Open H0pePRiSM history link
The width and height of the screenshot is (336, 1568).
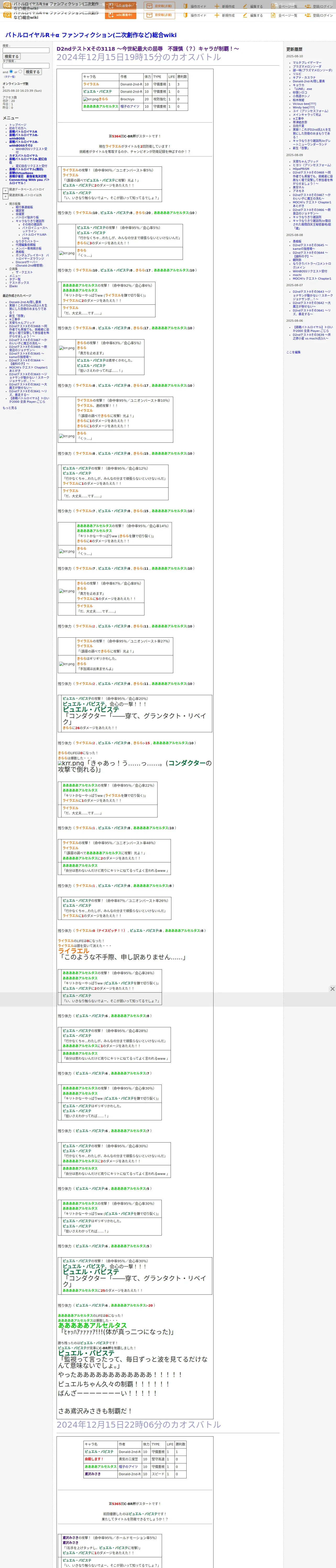(x=301, y=169)
